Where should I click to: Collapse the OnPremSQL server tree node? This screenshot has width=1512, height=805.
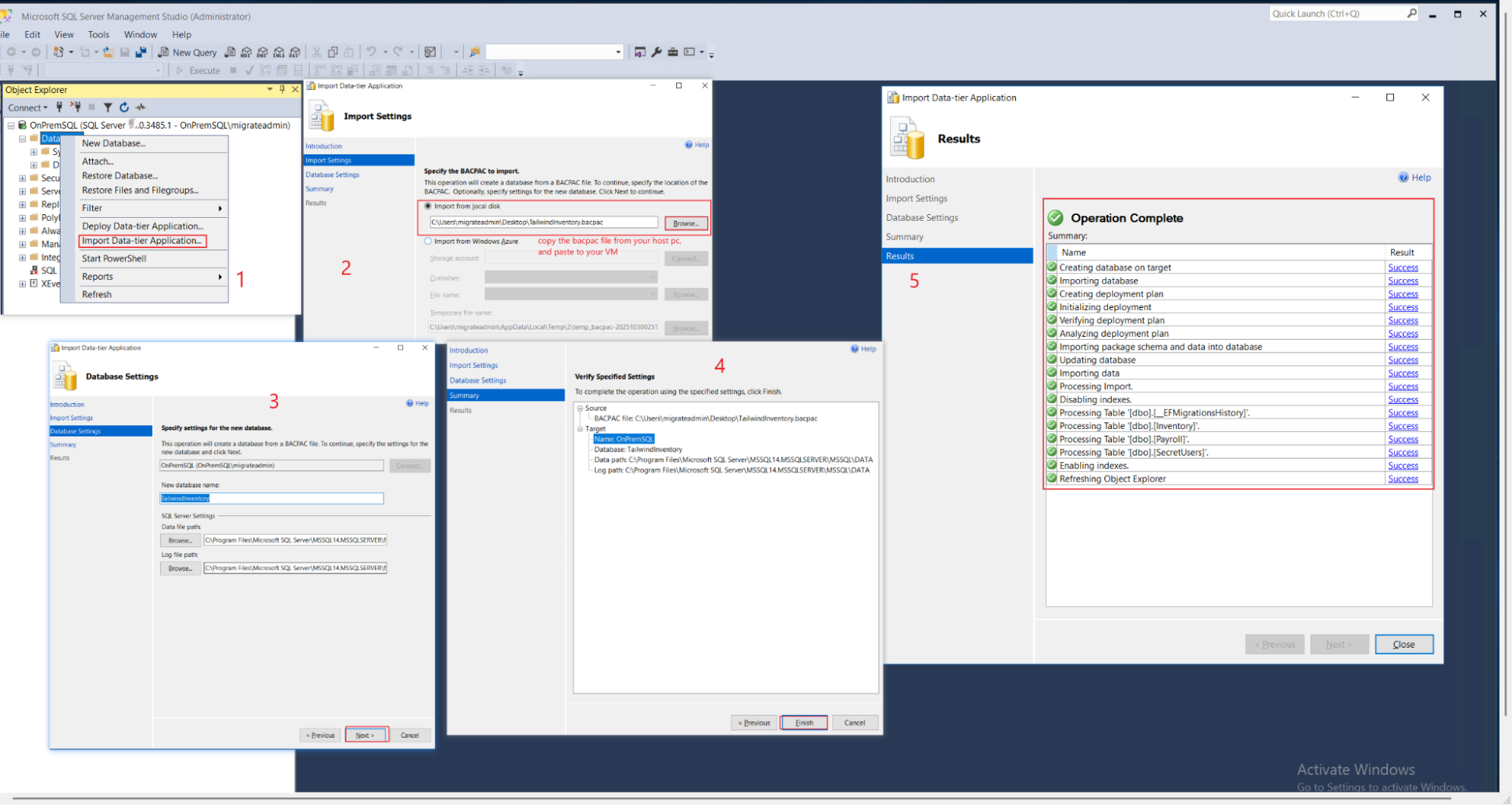[11, 126]
